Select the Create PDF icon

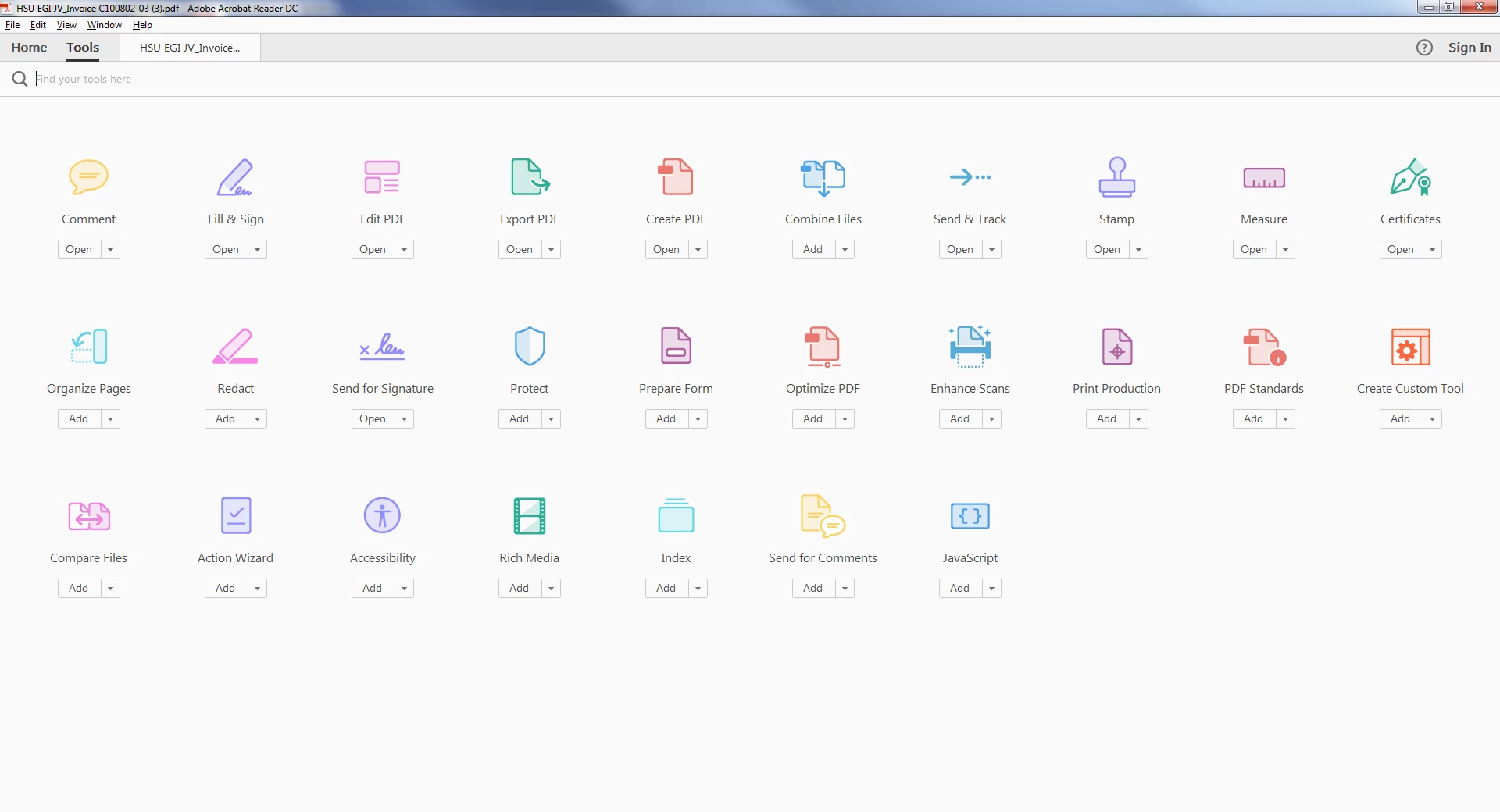pos(676,177)
